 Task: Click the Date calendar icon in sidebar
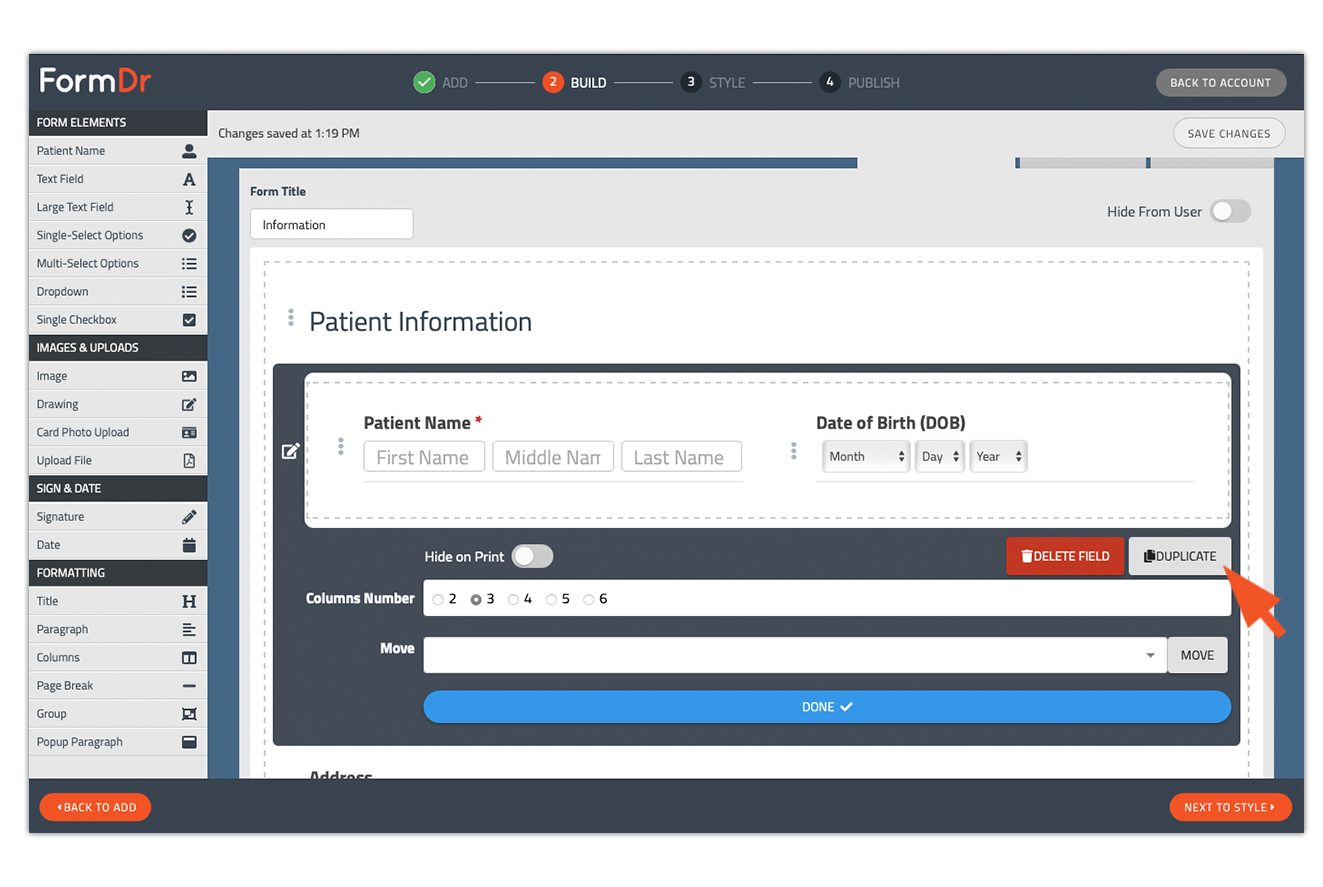click(x=189, y=545)
